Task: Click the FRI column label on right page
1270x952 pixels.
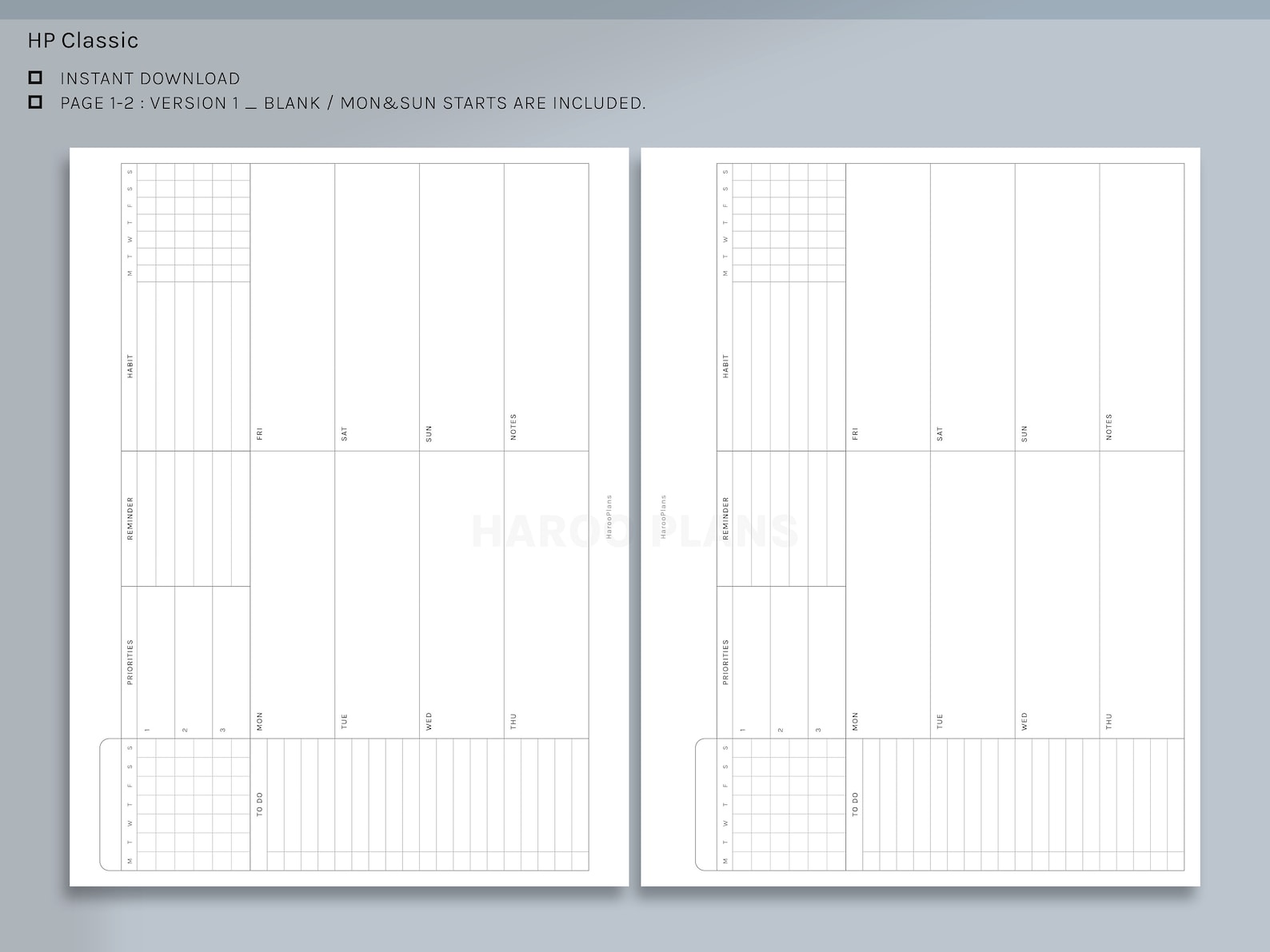Action: tap(855, 434)
